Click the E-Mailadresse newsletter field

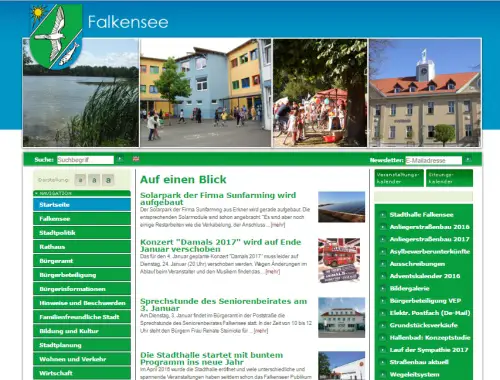click(434, 160)
